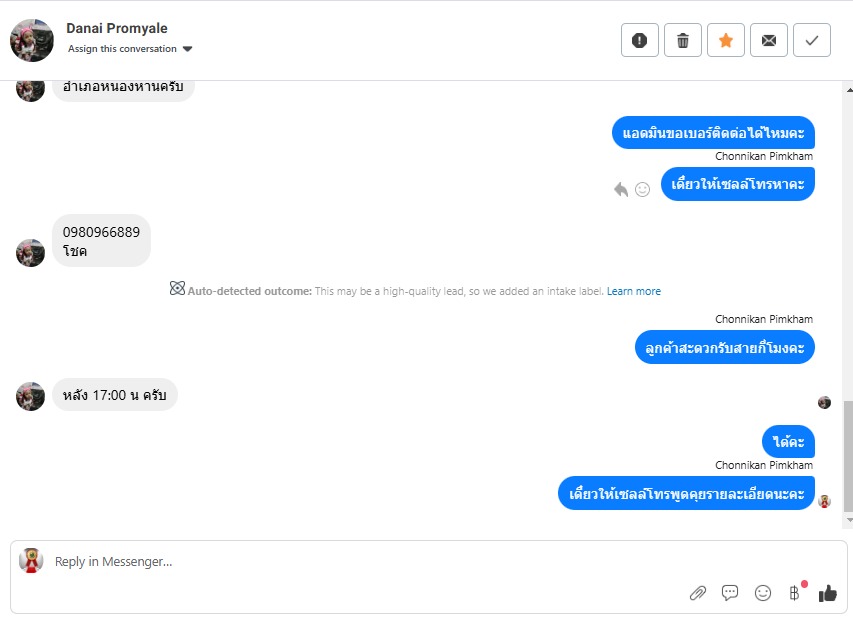Click the conversation scrollbar thumb
Viewport: 853px width, 620px height.
(848, 455)
